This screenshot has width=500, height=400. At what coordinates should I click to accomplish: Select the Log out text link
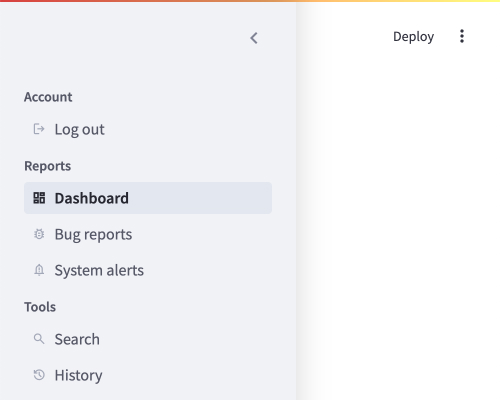coord(79,130)
